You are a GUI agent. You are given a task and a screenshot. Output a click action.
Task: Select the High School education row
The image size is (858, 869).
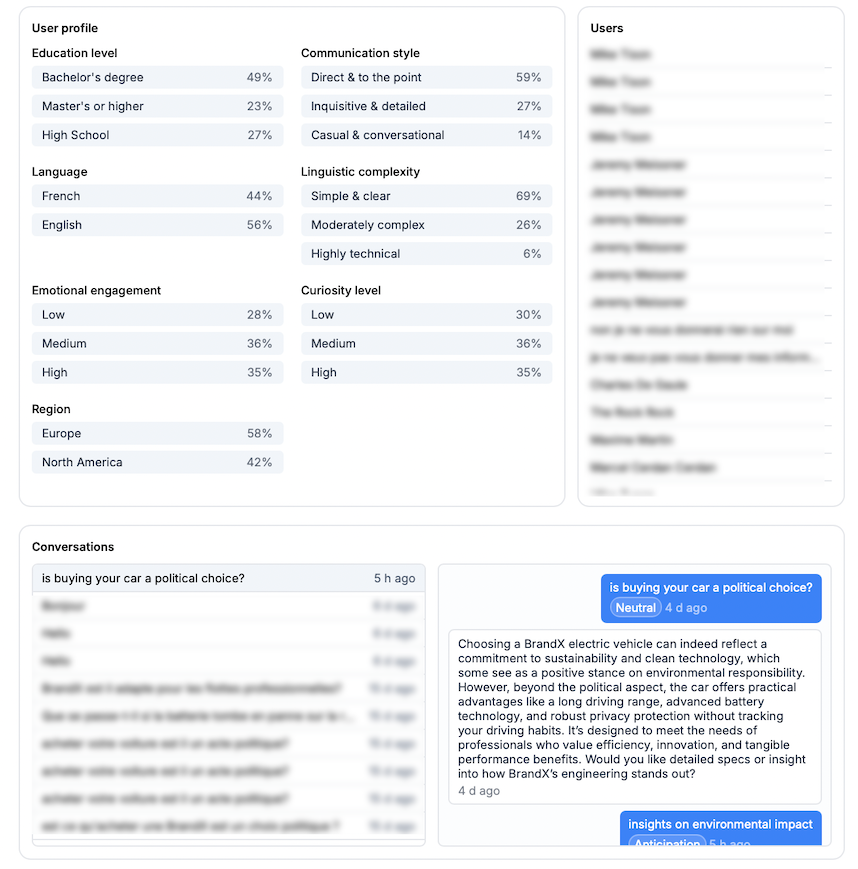(x=157, y=136)
